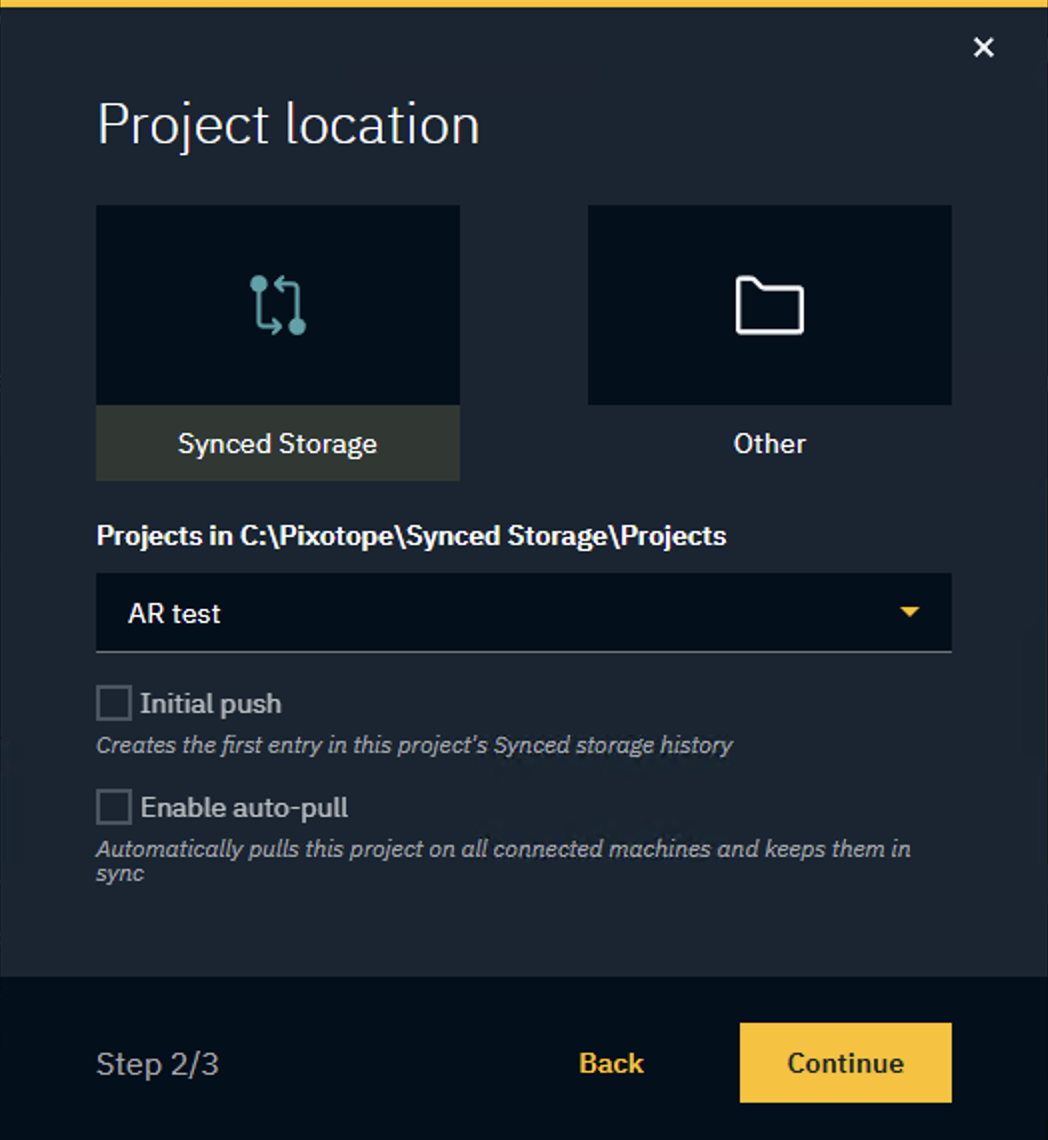1048x1140 pixels.
Task: Click the close X icon on the dialog
Action: [x=983, y=47]
